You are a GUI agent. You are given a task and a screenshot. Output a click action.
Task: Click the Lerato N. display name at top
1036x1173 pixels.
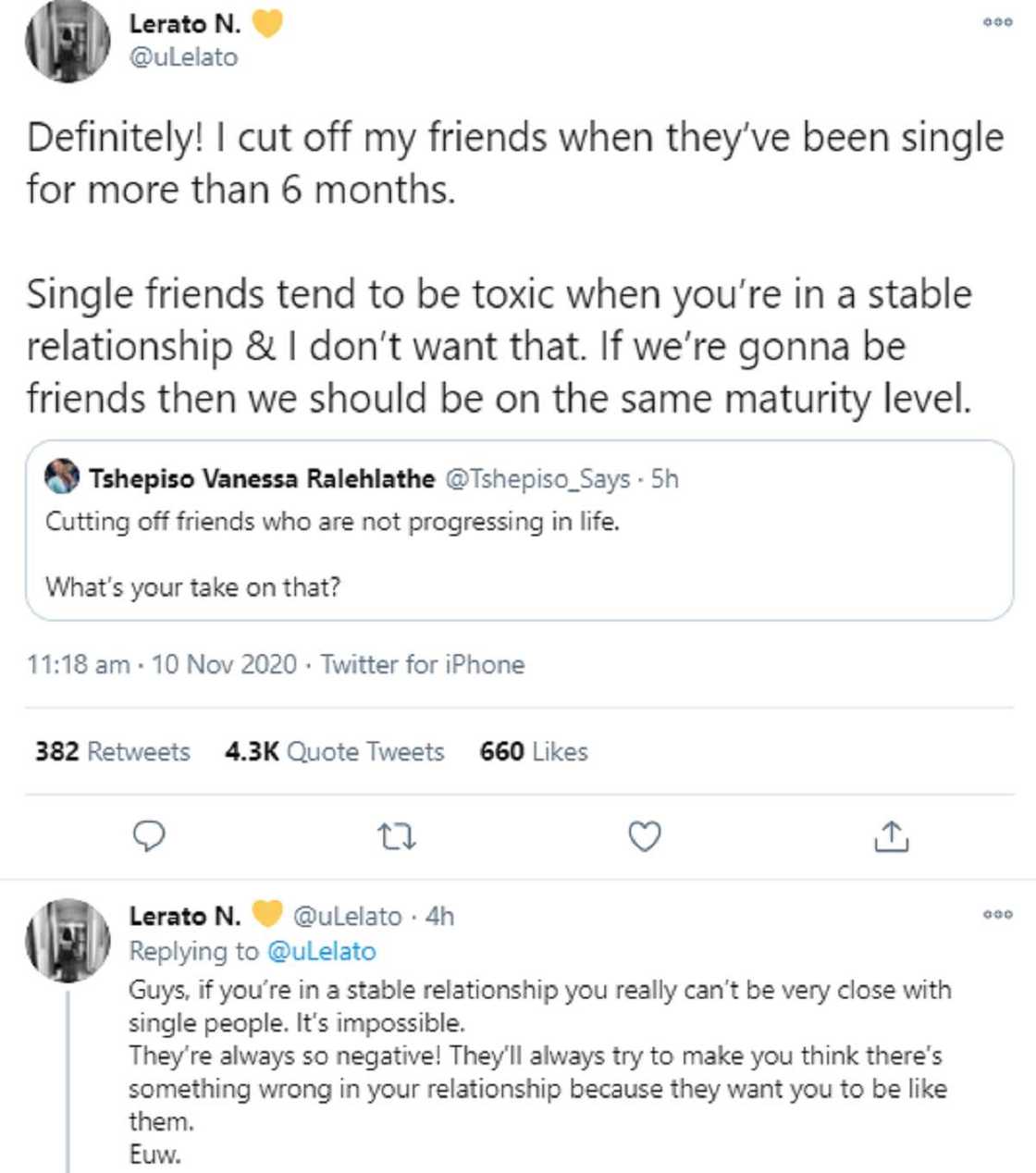coord(185,24)
